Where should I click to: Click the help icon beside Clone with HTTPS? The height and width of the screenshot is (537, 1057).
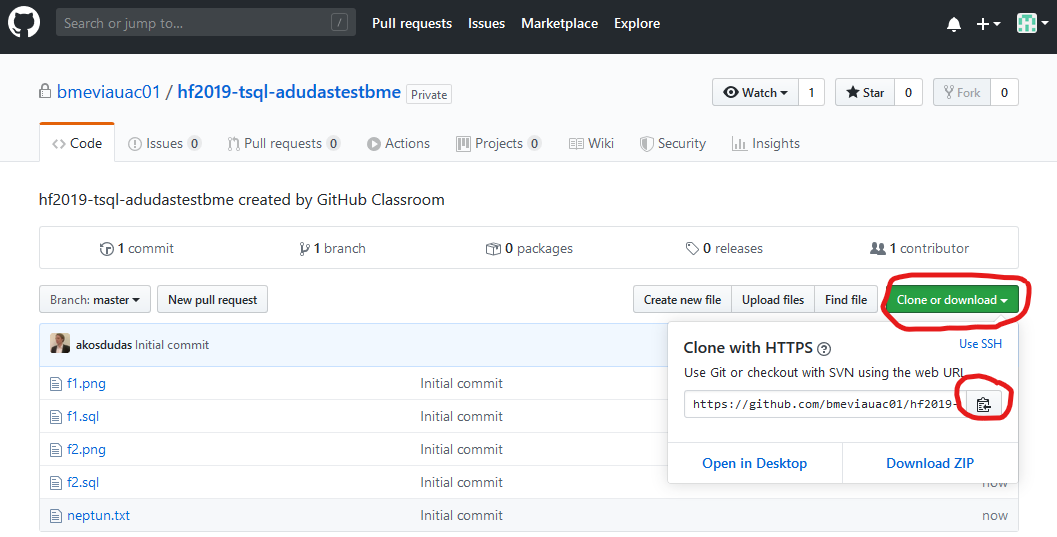pyautogui.click(x=824, y=349)
